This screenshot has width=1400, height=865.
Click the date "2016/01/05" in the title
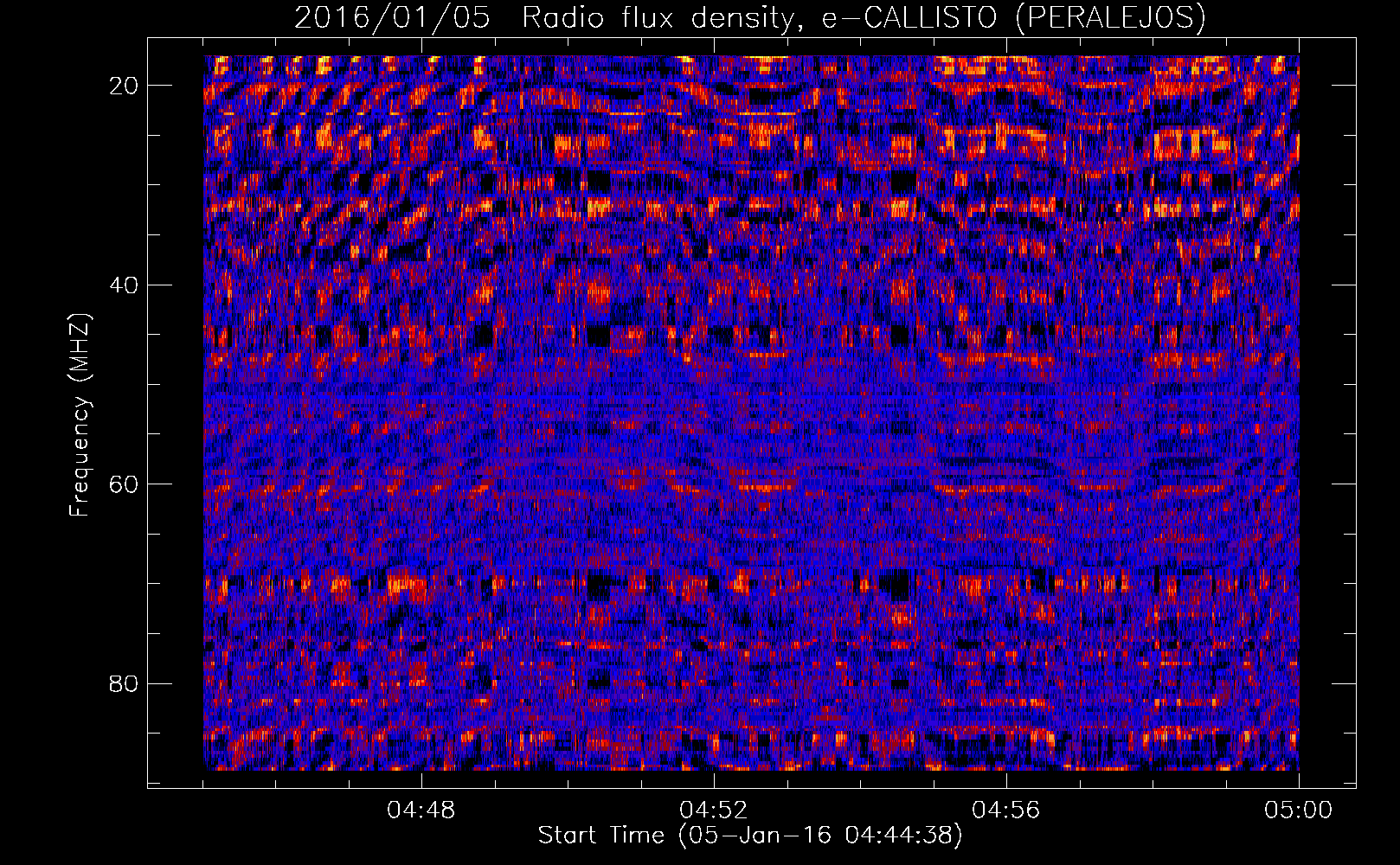coord(392,17)
